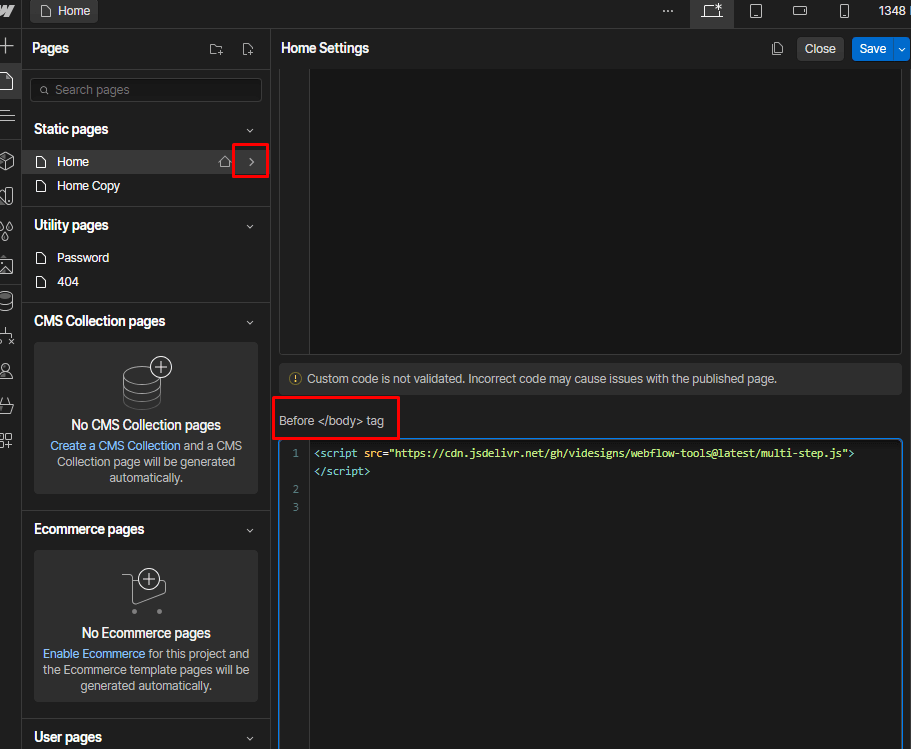Image resolution: width=911 pixels, height=749 pixels.
Task: Open the CMS database icon
Action: point(6,300)
